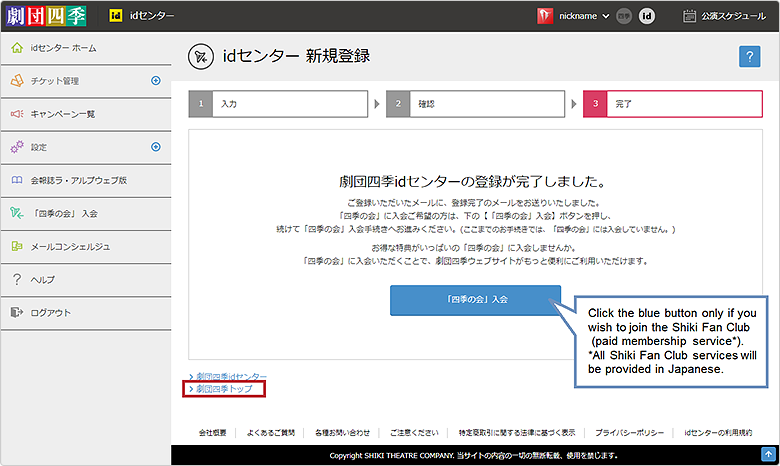Open 会社概要 footer link
Image resolution: width=780 pixels, height=466 pixels.
coord(212,433)
